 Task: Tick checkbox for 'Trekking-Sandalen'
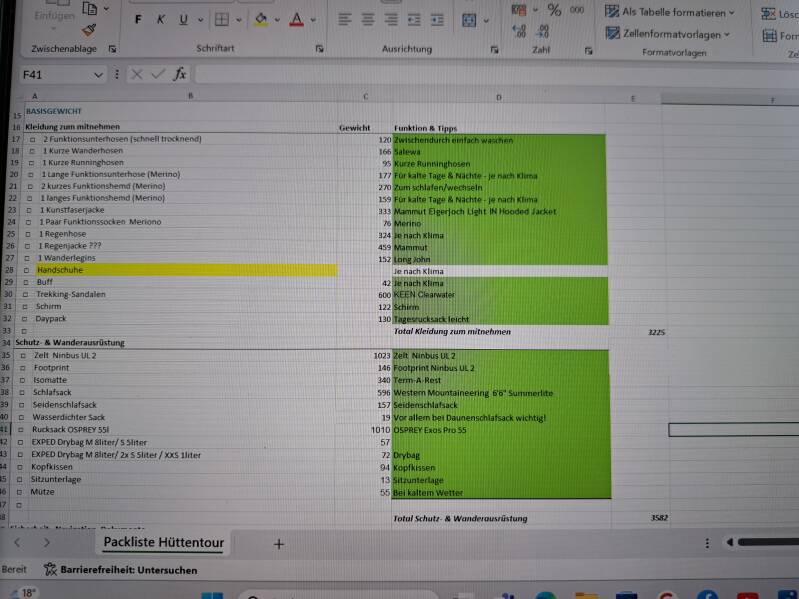[25, 294]
